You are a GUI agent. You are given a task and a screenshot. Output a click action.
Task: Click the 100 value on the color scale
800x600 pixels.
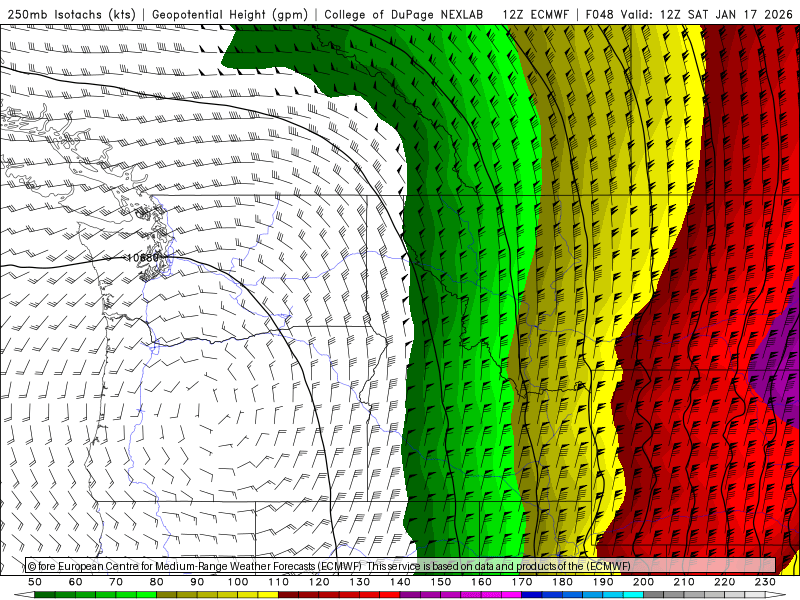click(238, 582)
